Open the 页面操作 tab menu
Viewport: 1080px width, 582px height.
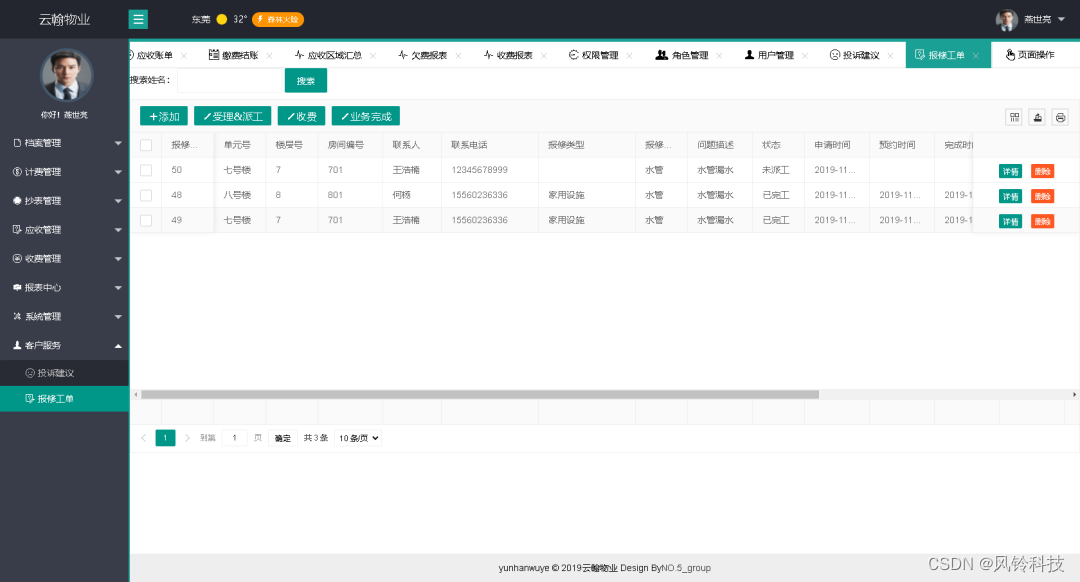pos(1030,55)
